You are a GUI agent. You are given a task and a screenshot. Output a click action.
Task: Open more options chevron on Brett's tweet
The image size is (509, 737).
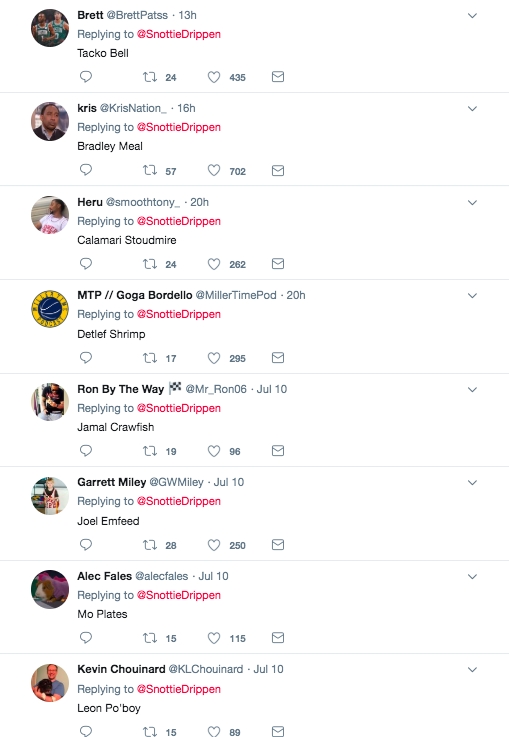point(472,16)
